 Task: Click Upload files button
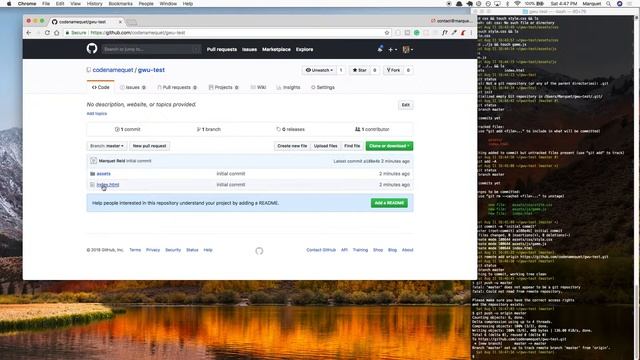pyautogui.click(x=325, y=146)
